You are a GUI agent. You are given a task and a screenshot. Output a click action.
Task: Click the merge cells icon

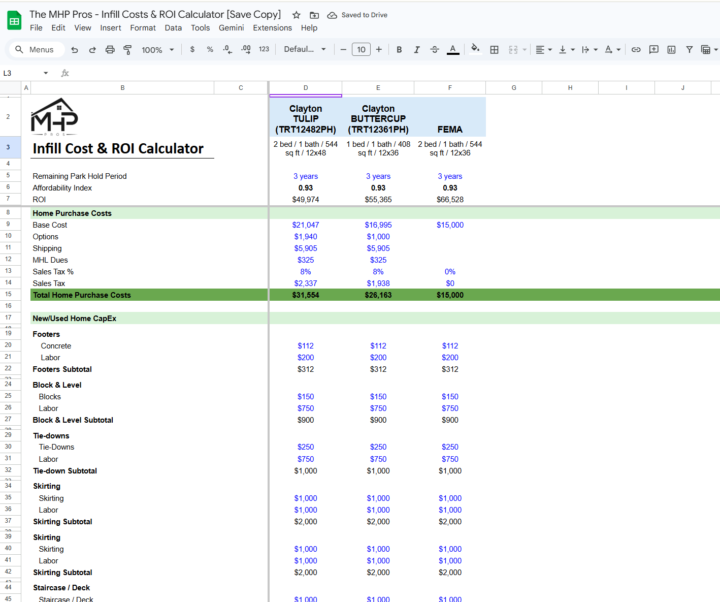pyautogui.click(x=513, y=50)
